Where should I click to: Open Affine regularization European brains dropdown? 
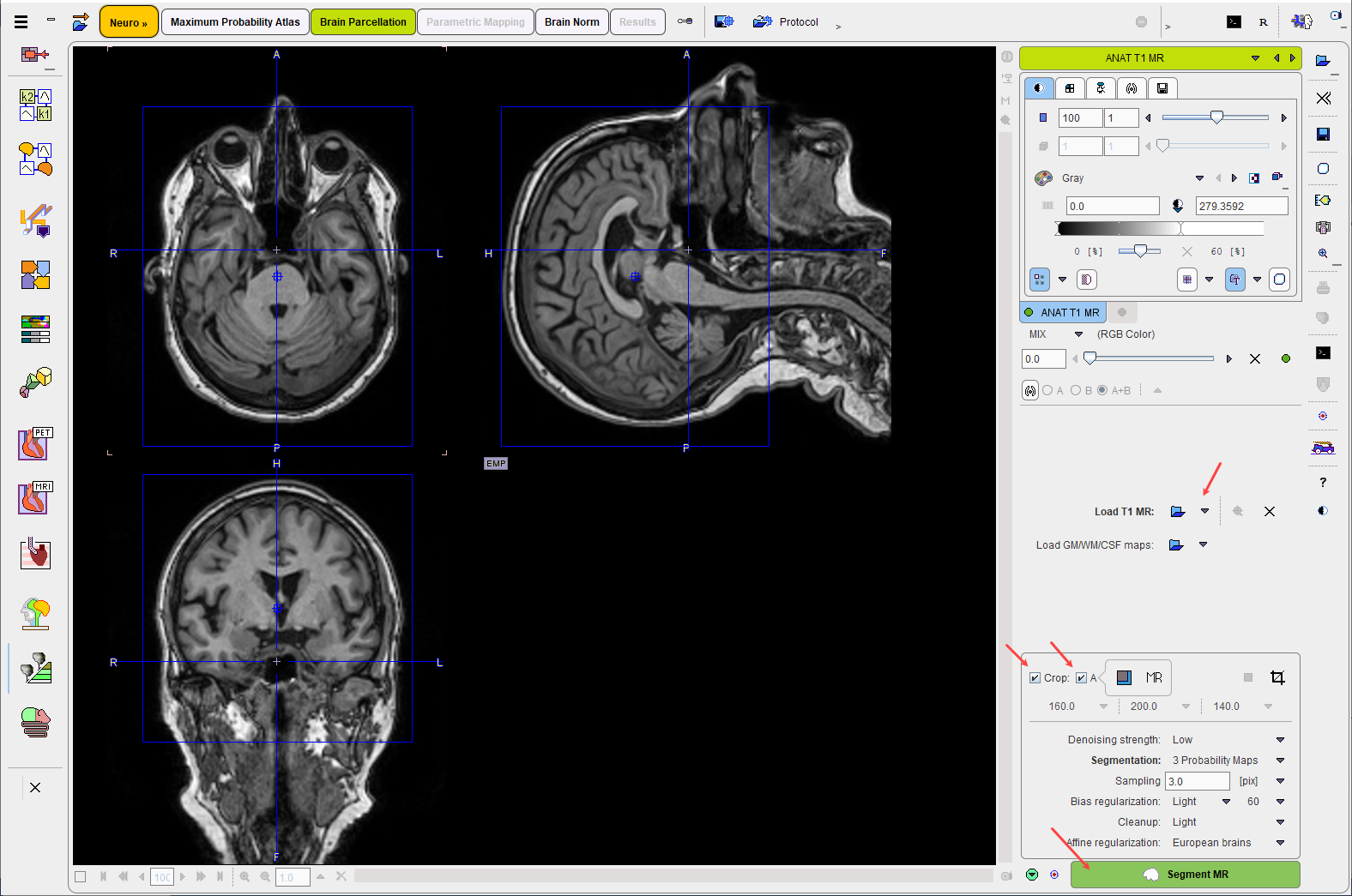point(1281,843)
